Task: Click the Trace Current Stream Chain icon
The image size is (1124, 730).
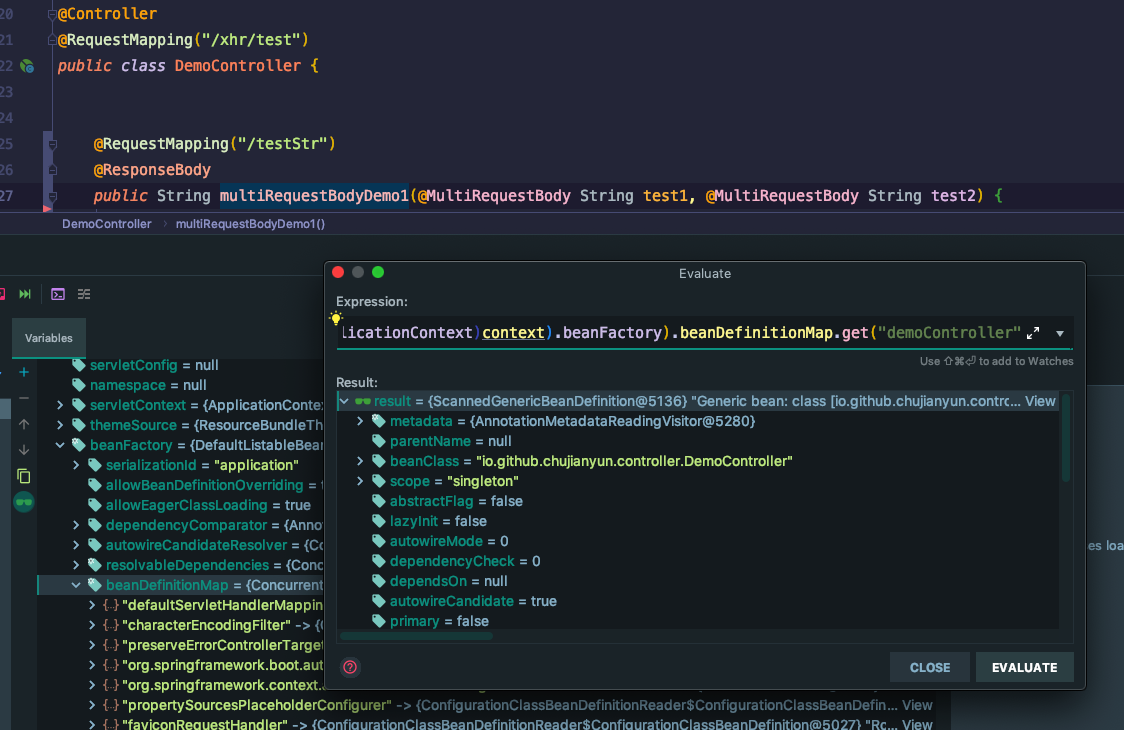Action: coord(84,294)
